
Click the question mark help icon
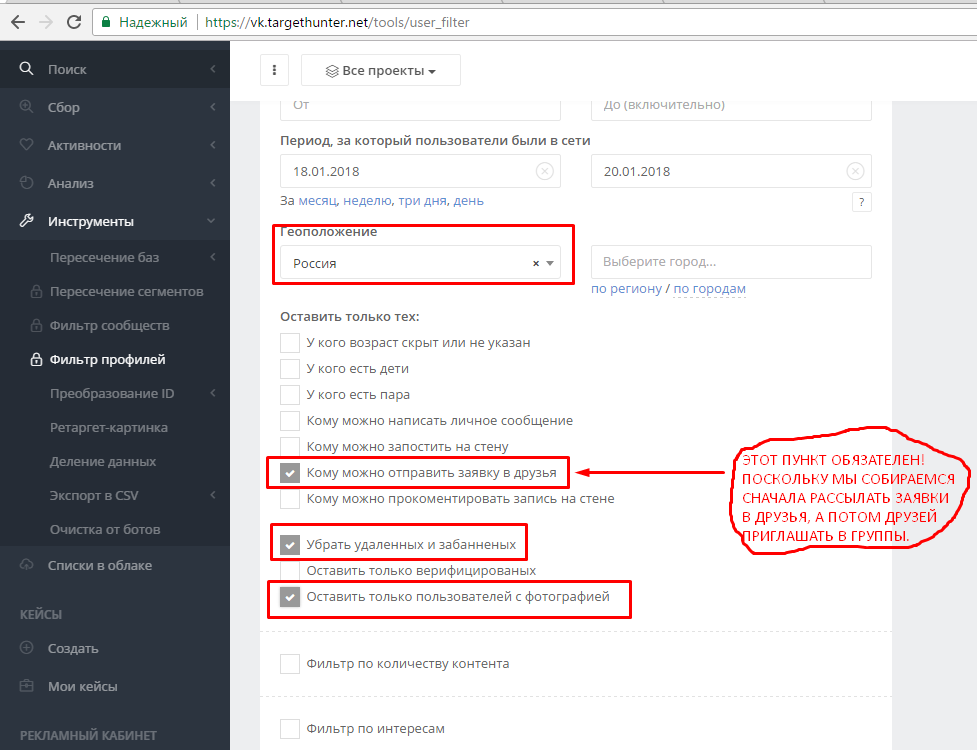(861, 203)
